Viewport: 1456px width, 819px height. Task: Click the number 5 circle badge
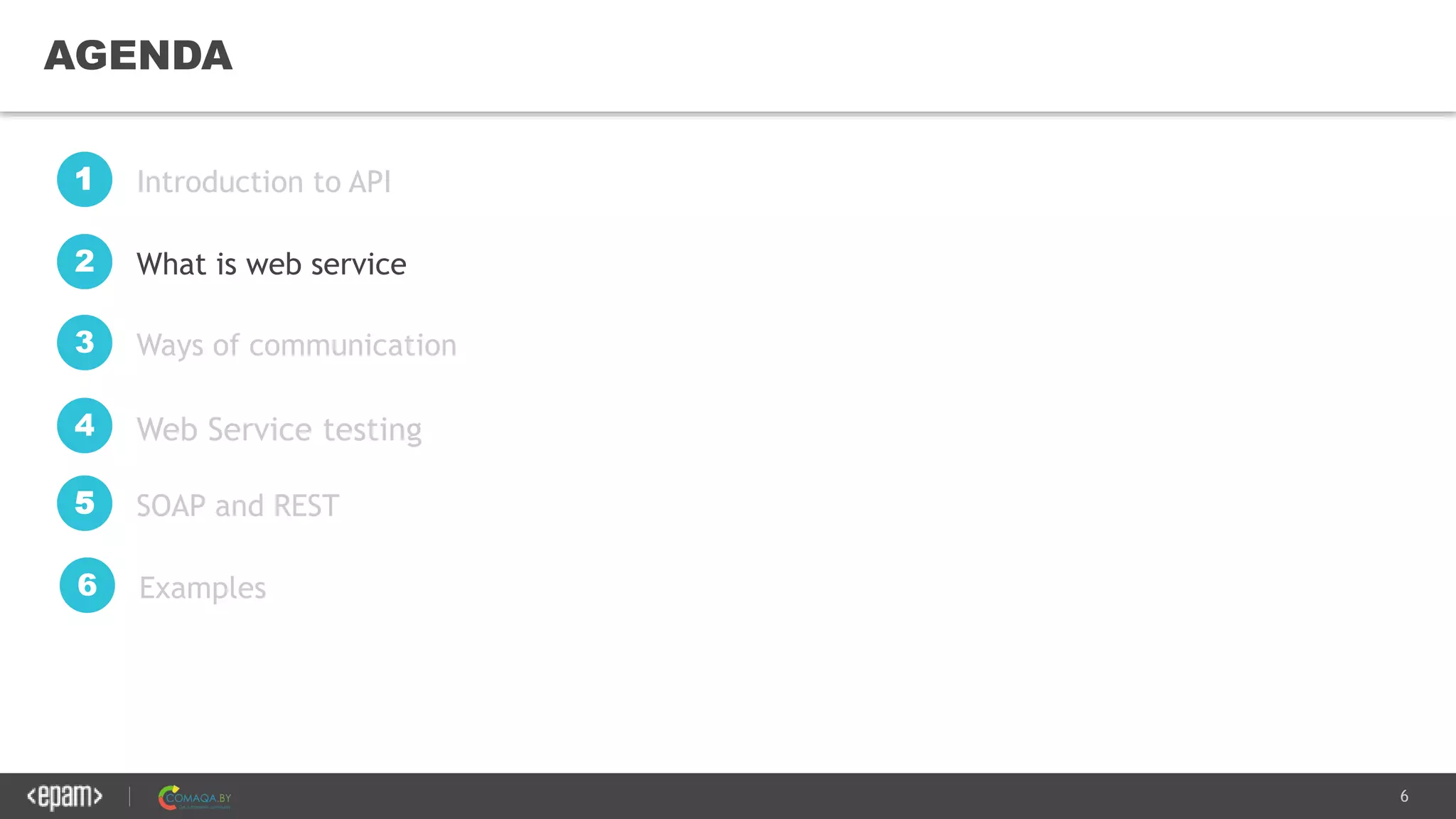tap(85, 503)
